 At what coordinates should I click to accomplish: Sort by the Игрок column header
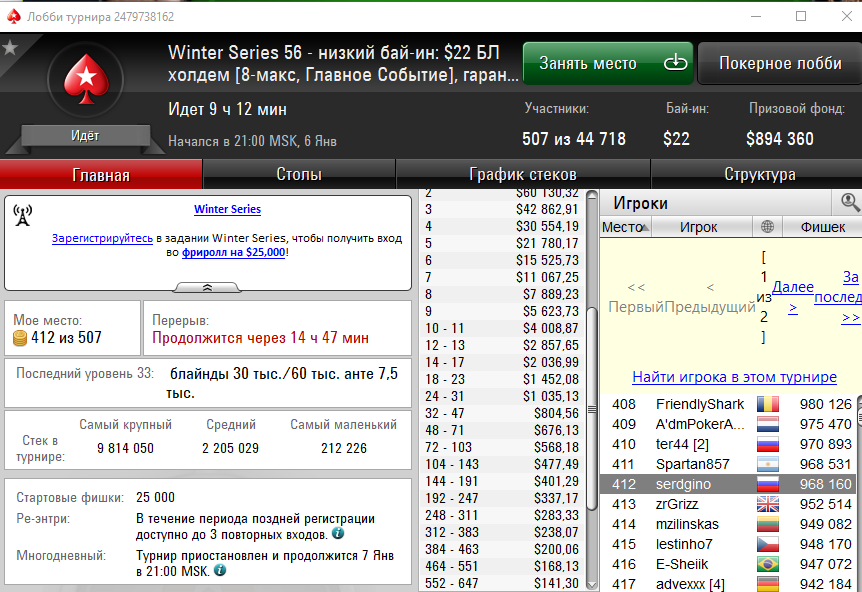coord(701,227)
